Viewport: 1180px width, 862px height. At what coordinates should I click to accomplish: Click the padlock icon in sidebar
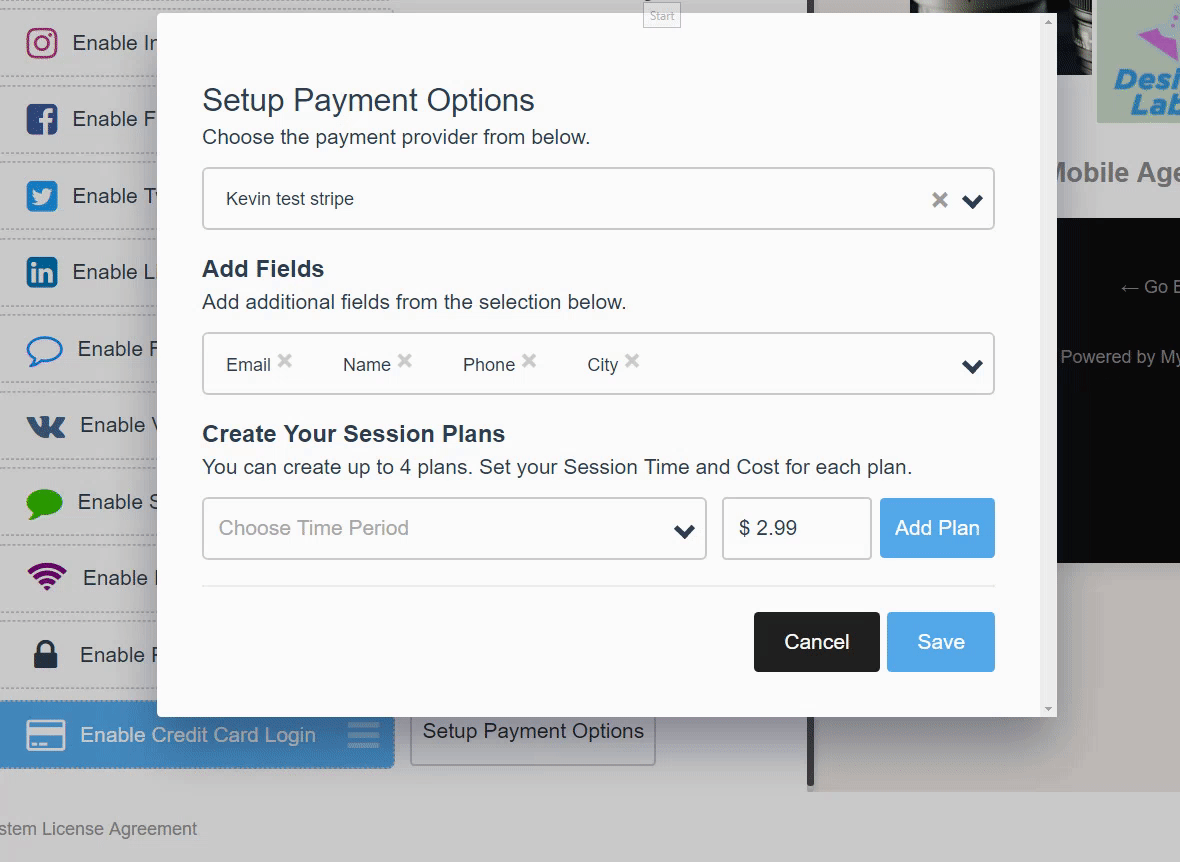(46, 654)
